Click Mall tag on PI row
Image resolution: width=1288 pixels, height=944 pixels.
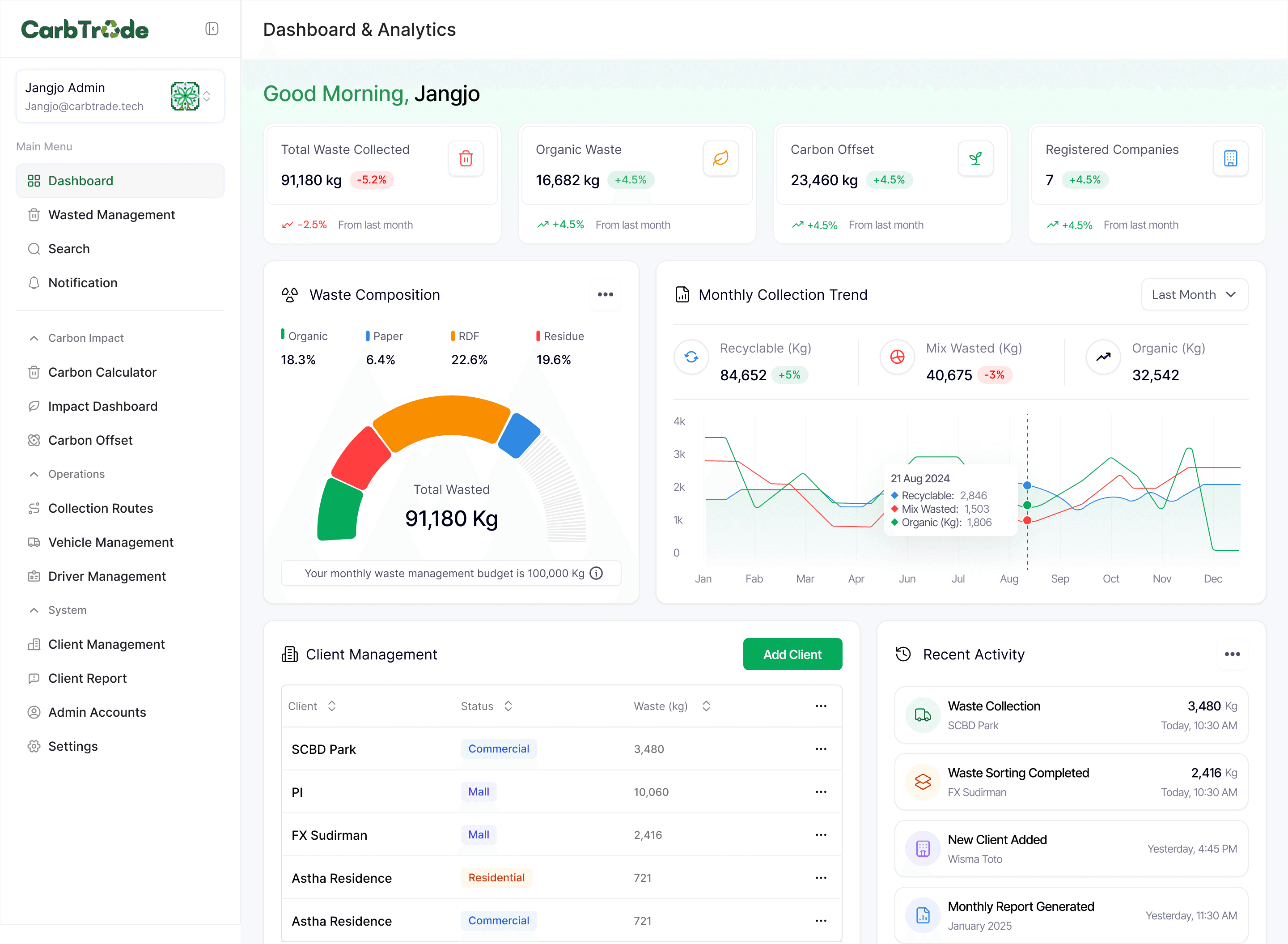point(479,792)
